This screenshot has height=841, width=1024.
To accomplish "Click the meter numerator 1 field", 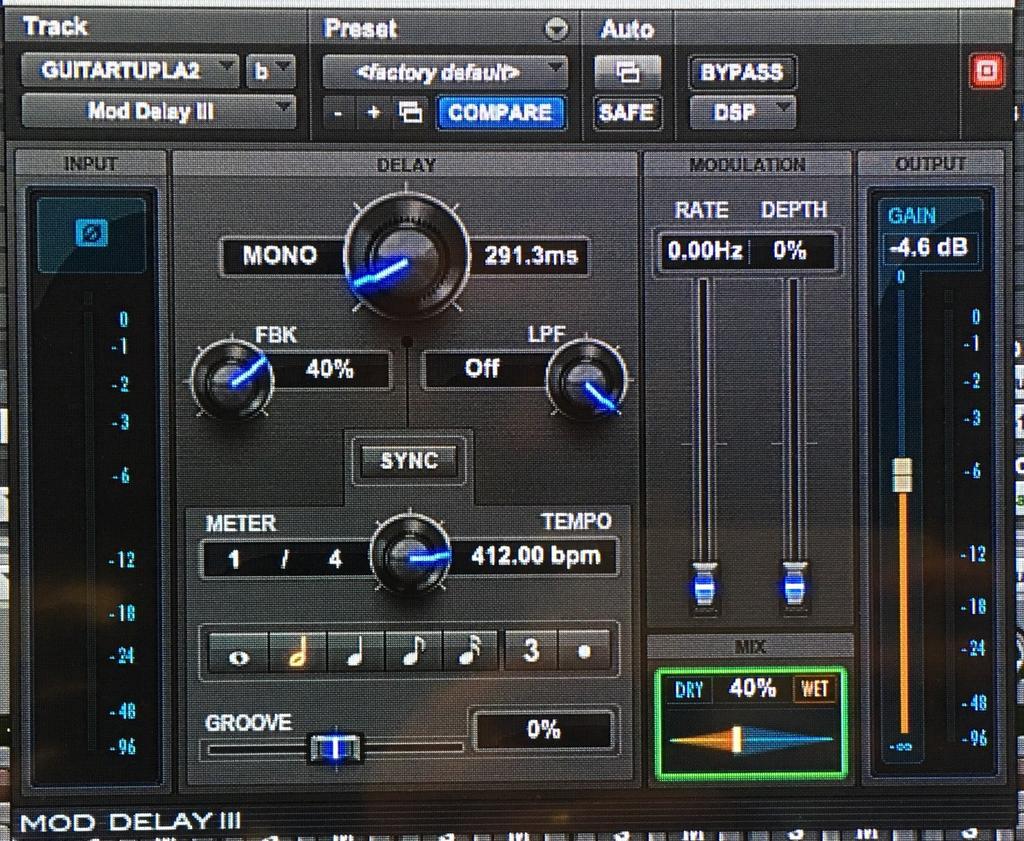I will tap(234, 560).
